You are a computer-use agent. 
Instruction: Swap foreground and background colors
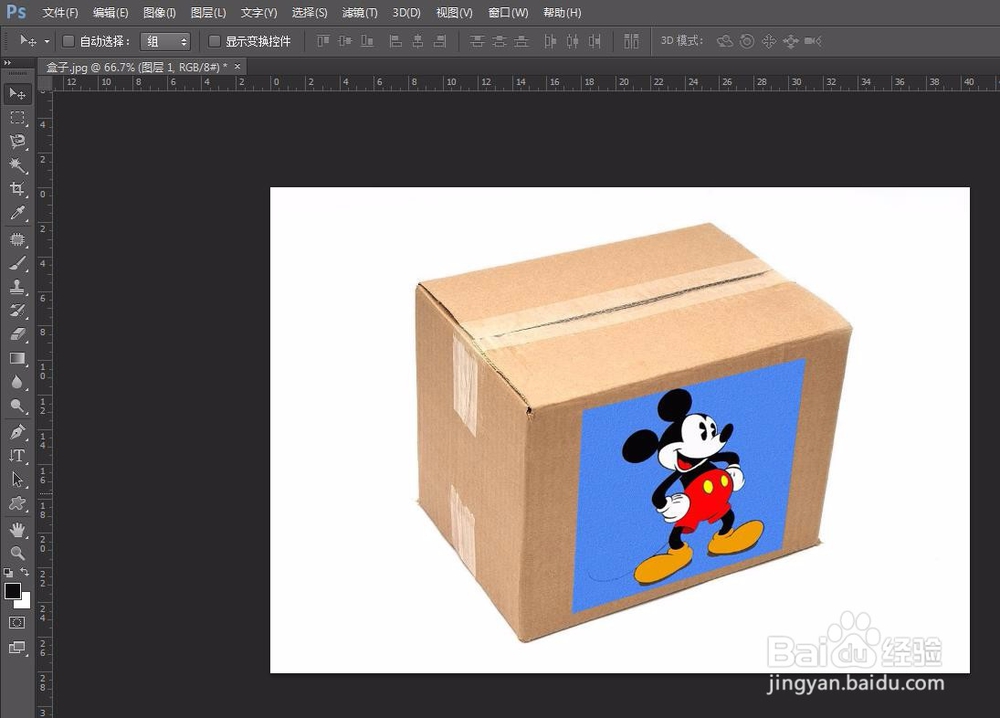[x=24, y=571]
